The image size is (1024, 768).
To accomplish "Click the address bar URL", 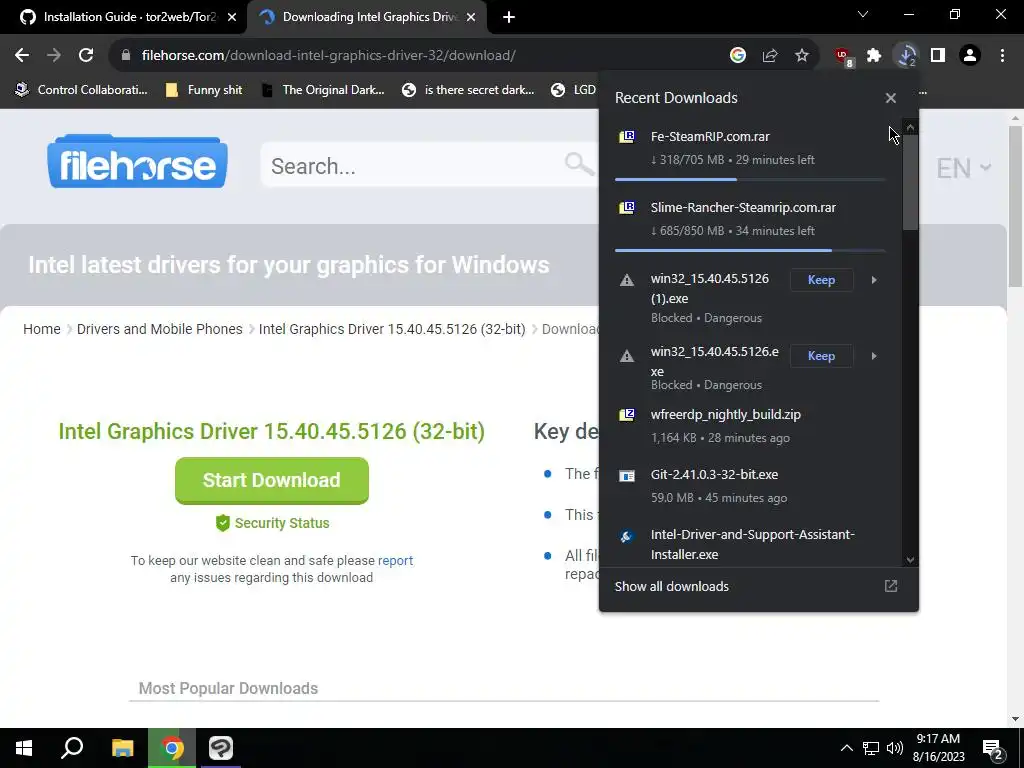I will coord(328,56).
